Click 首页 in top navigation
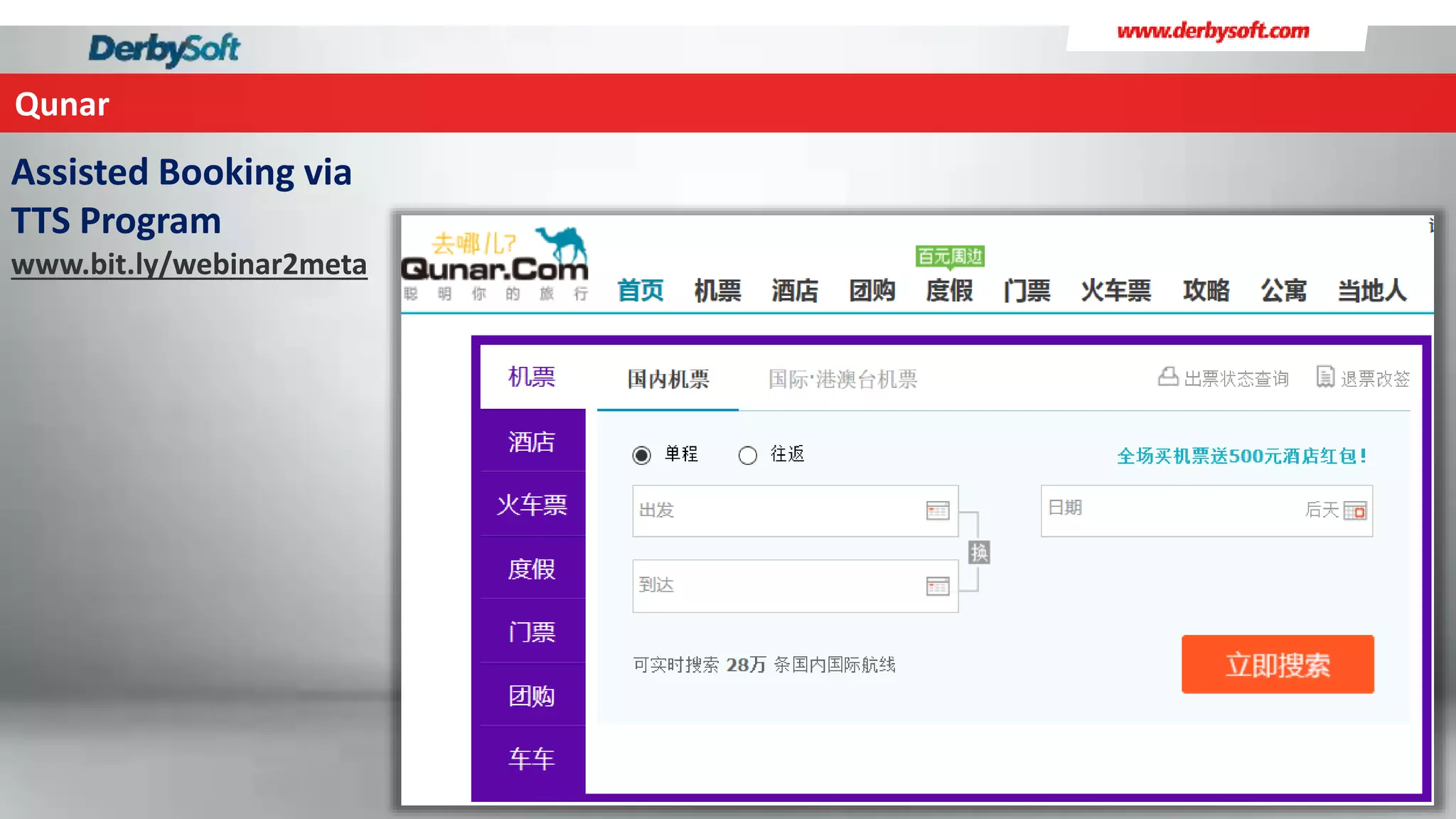Image resolution: width=1456 pixels, height=819 pixels. point(640,290)
